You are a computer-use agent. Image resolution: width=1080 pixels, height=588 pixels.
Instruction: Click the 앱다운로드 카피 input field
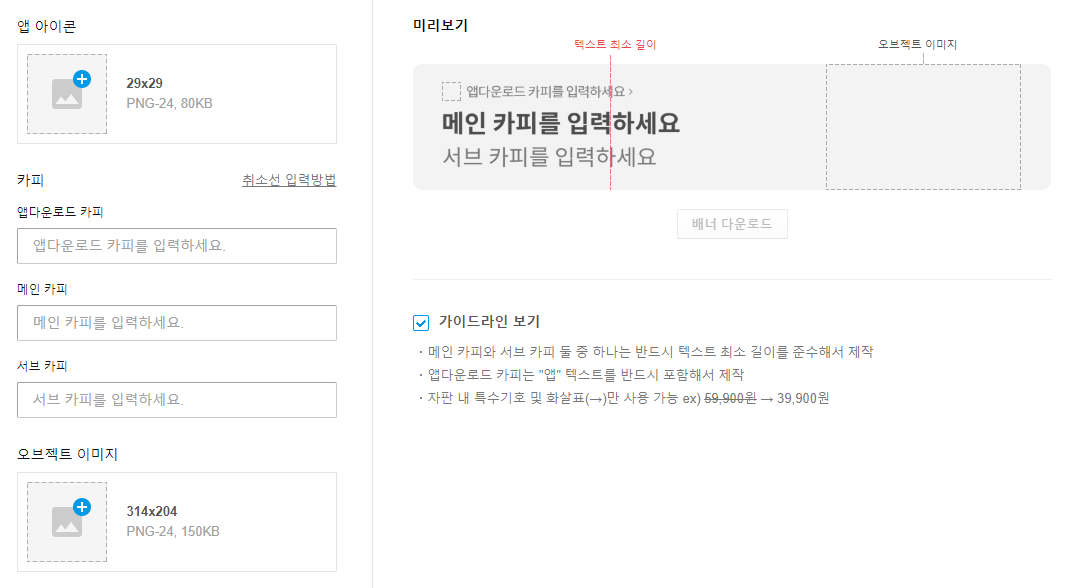[x=176, y=246]
